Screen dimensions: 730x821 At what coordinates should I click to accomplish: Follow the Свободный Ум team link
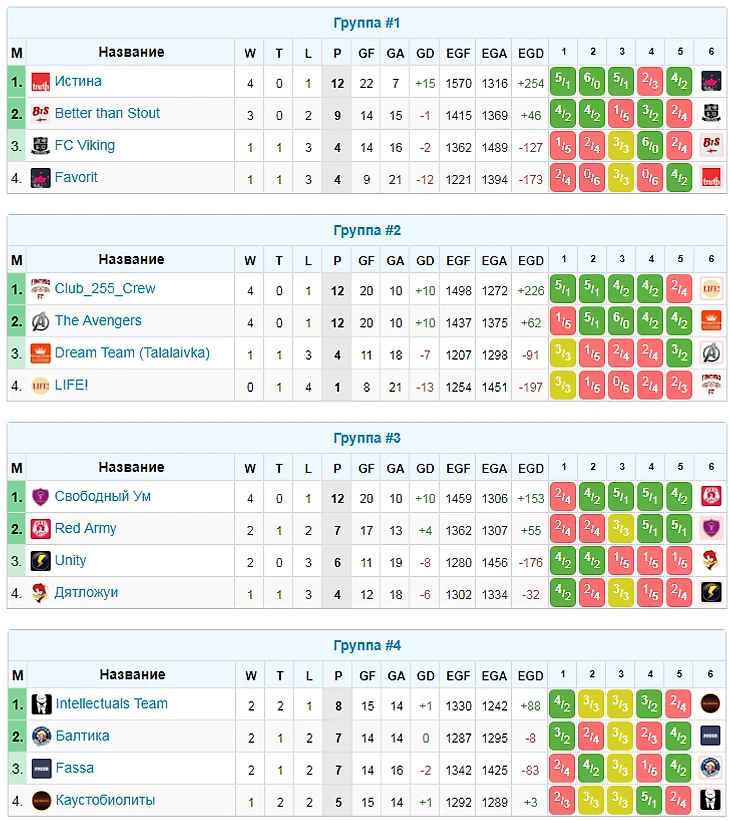(103, 497)
